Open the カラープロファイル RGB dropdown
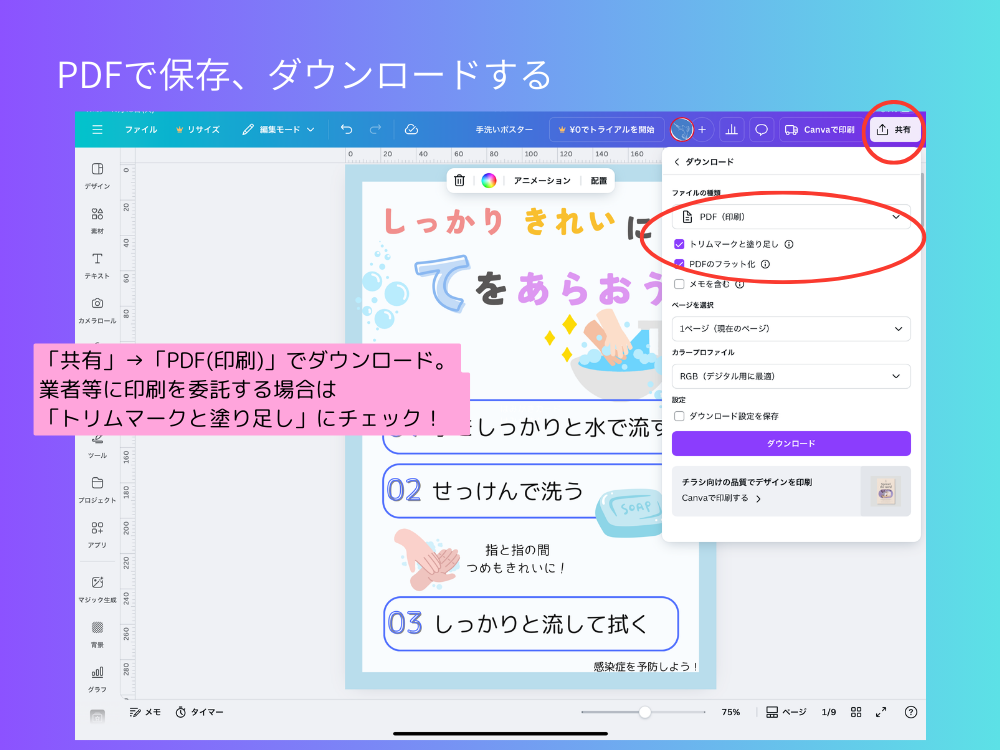Viewport: 1000px width, 750px height. point(791,376)
